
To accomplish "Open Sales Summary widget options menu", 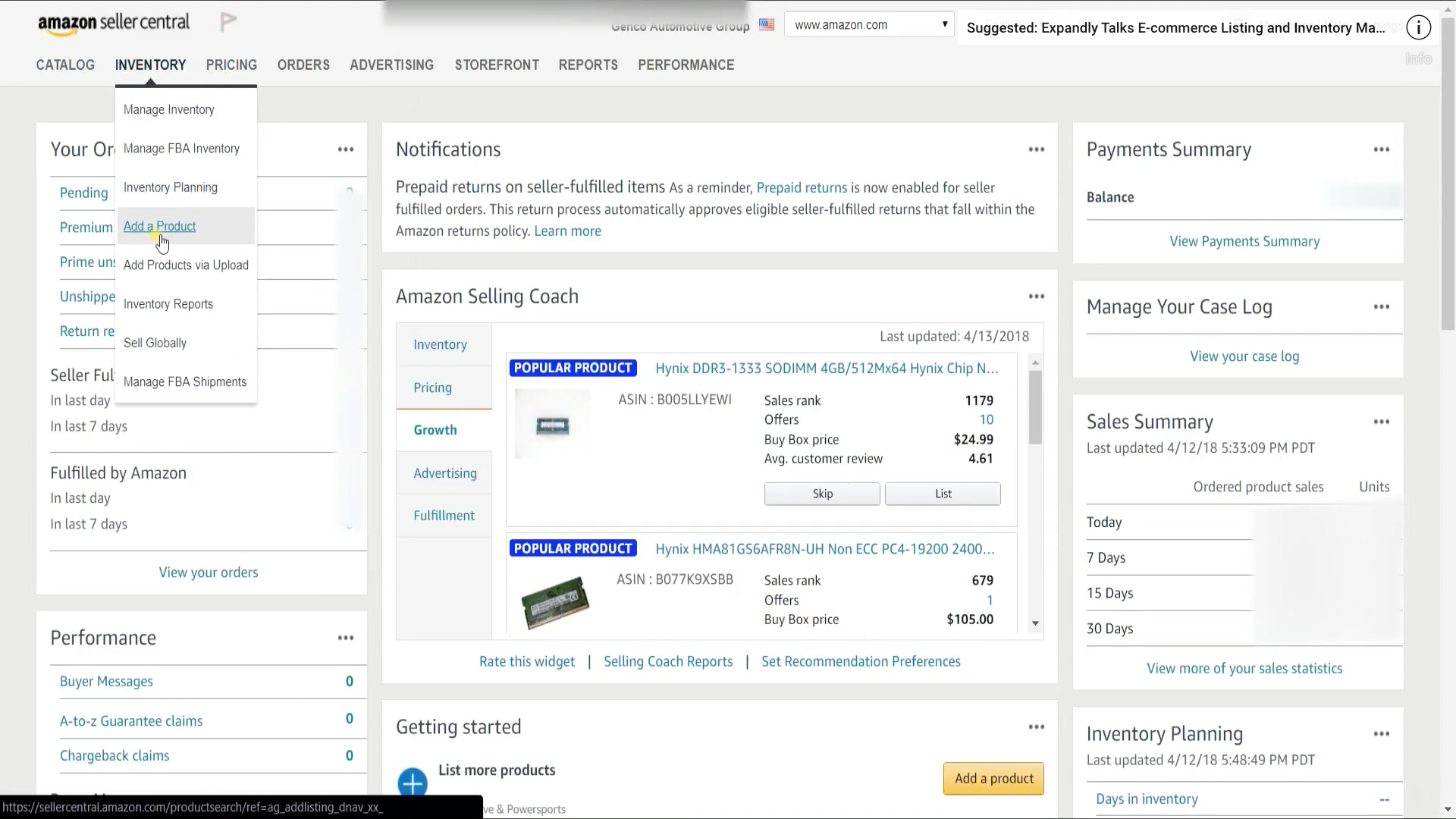I will (x=1382, y=422).
